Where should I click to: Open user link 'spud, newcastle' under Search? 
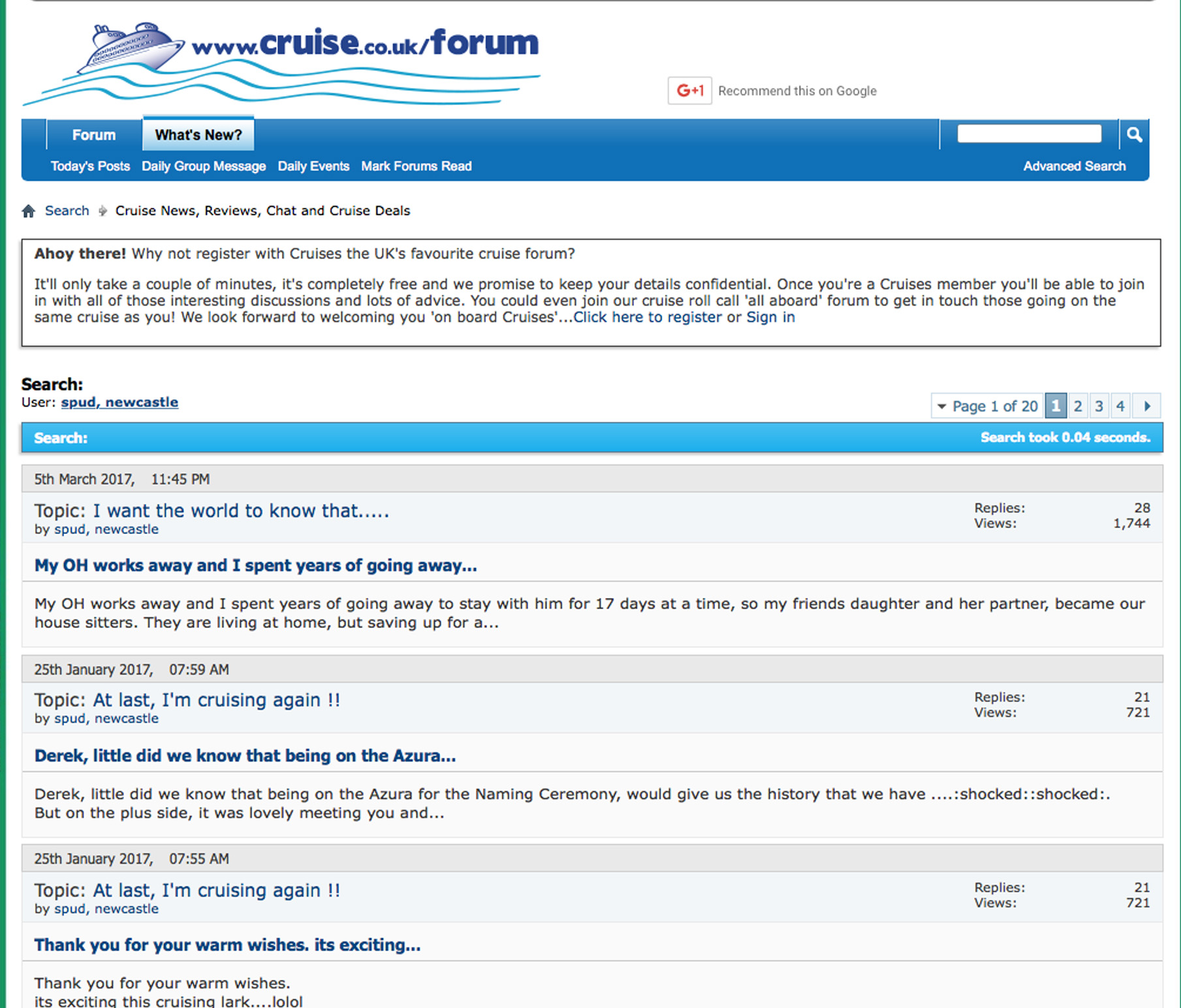119,402
